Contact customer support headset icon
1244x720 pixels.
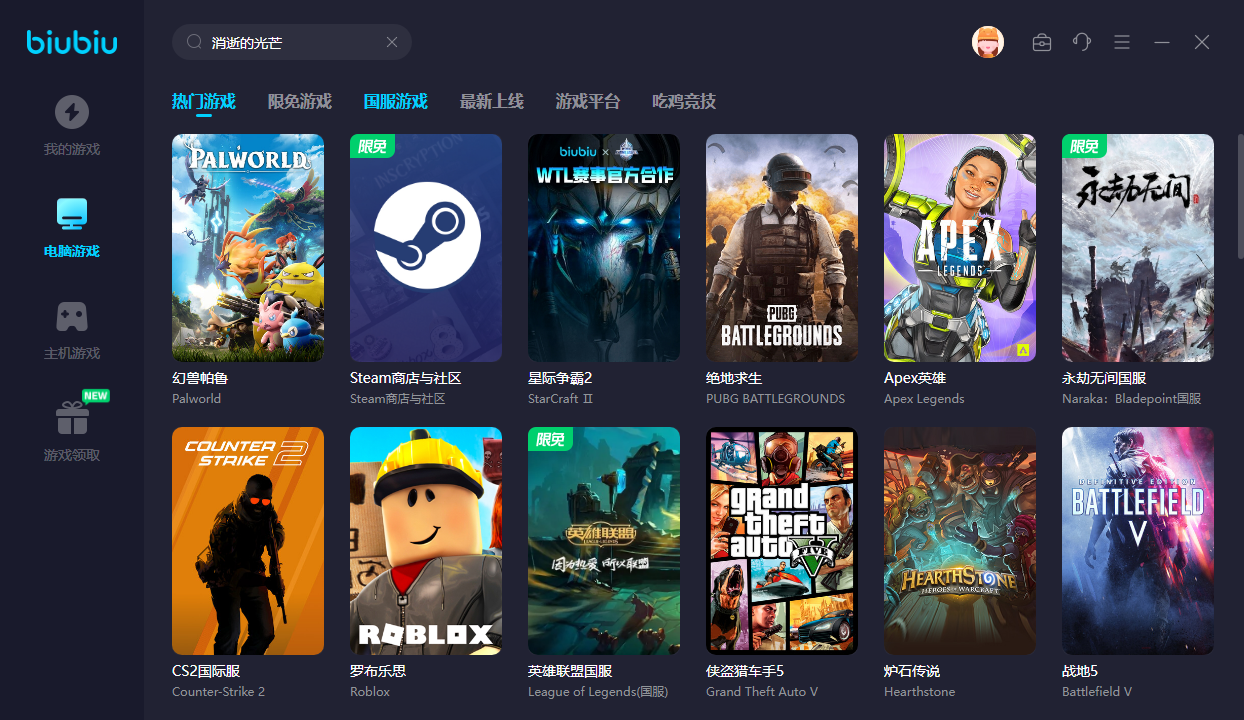coord(1081,42)
